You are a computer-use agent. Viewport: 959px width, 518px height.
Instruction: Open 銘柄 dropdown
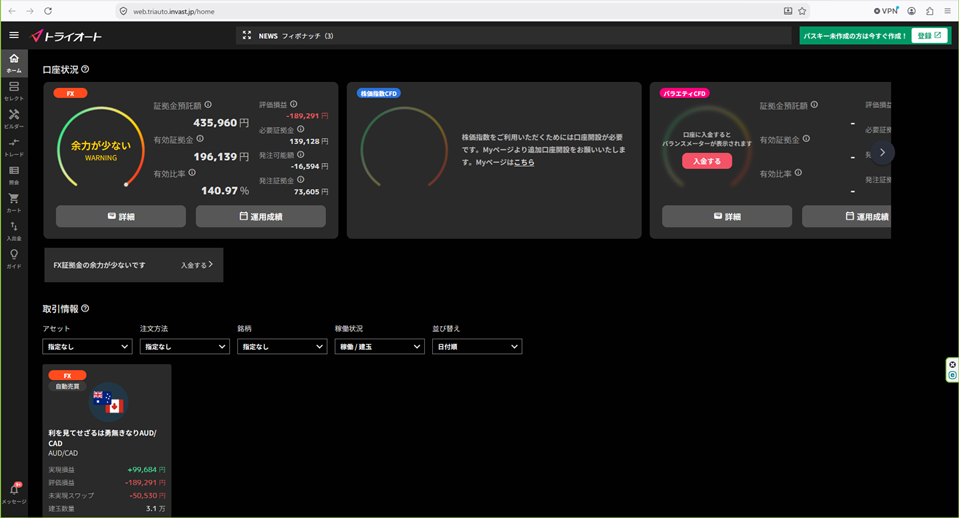(x=282, y=346)
